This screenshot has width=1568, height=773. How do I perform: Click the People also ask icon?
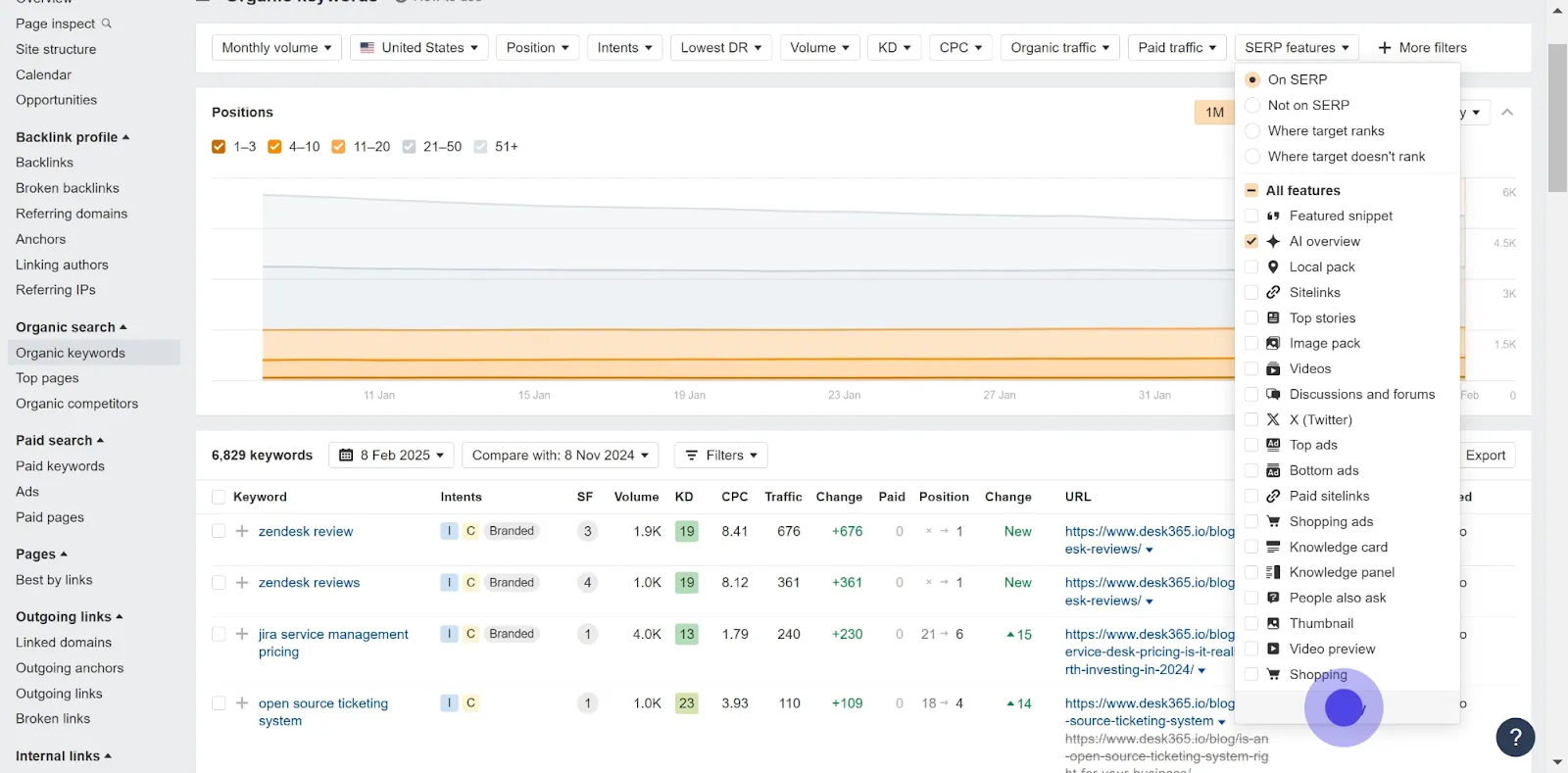(x=1273, y=598)
